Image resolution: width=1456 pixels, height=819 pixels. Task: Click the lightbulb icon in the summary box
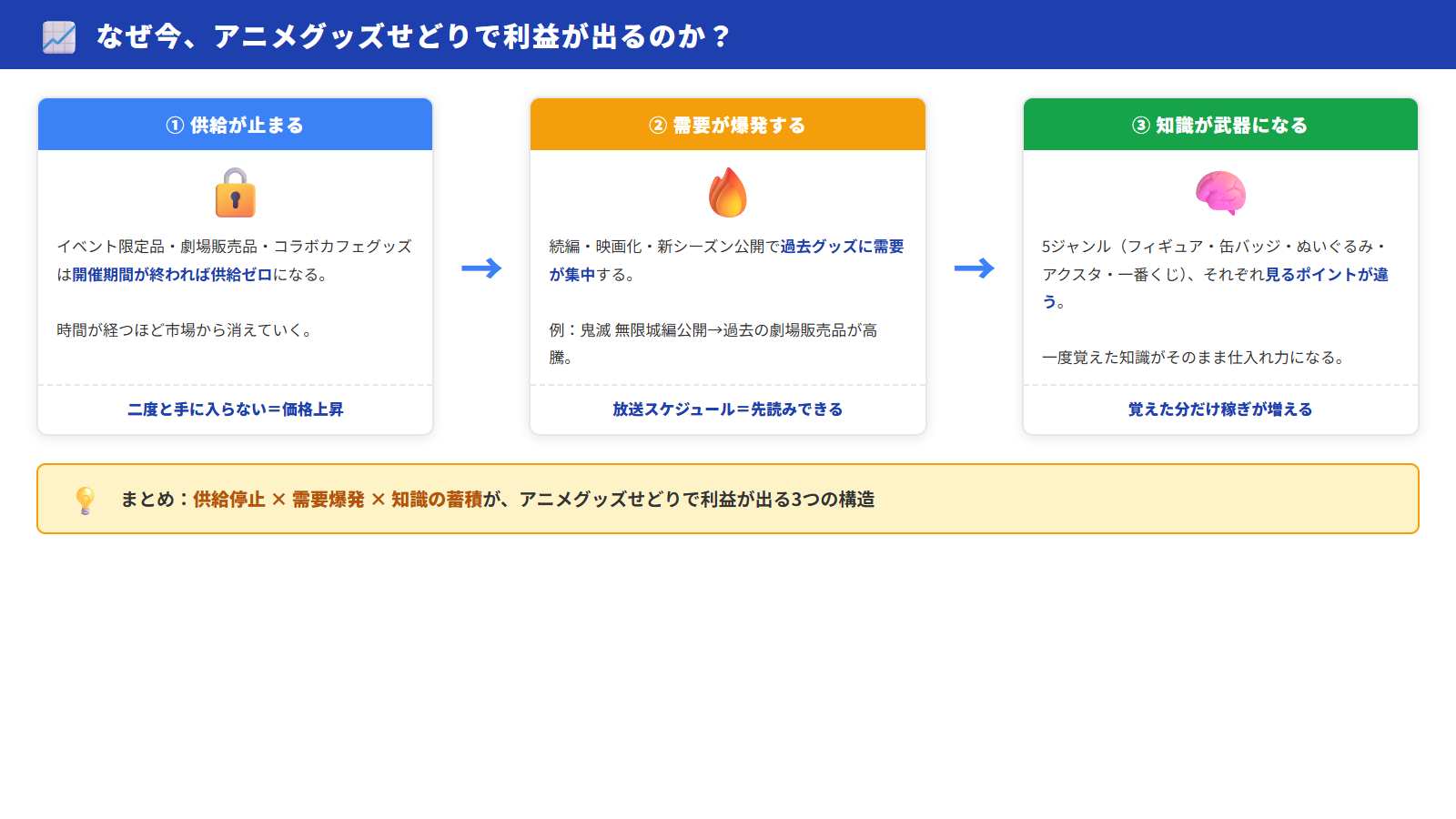point(85,499)
